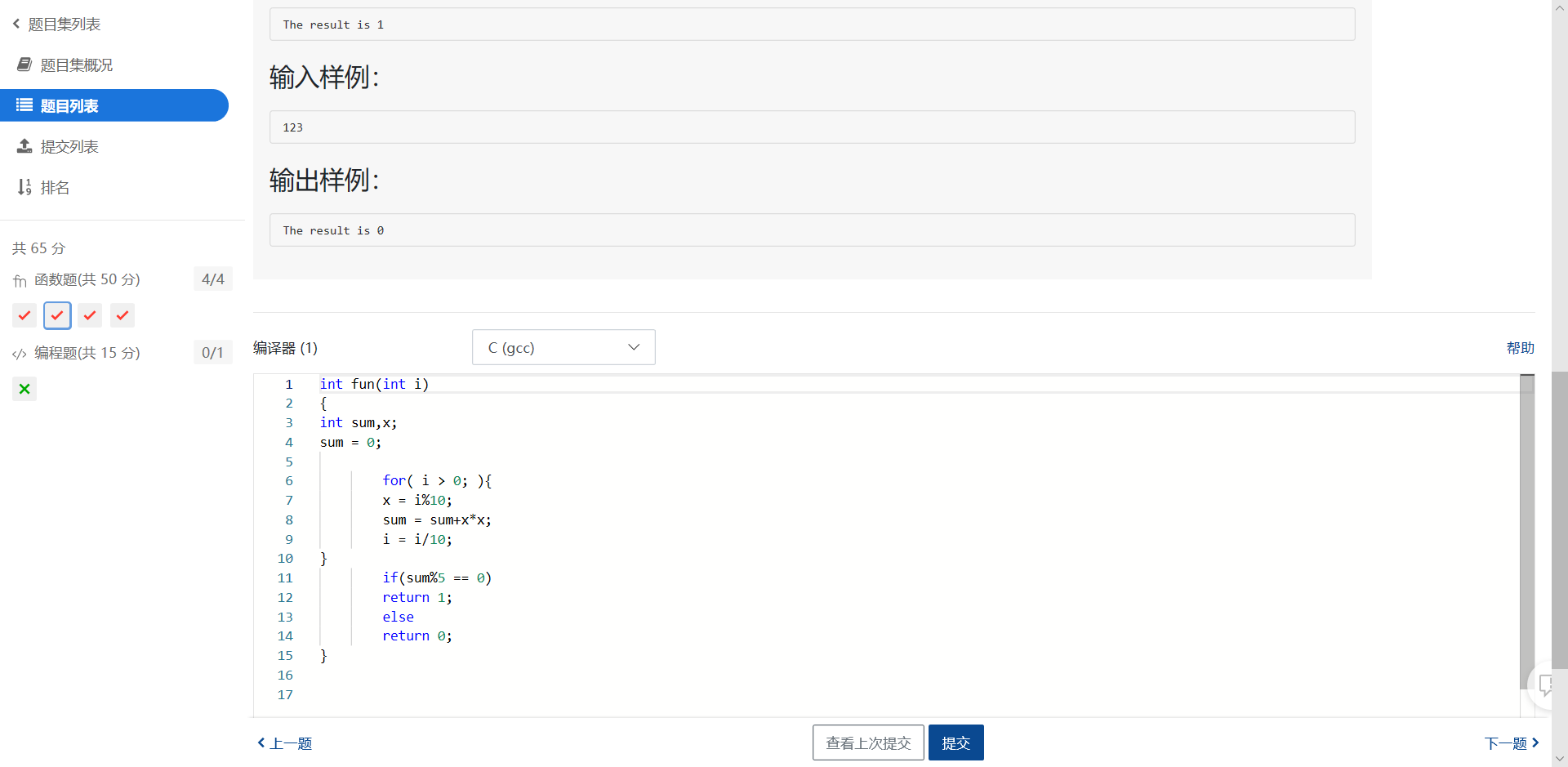Select the third function problem checkmark
Image resolution: width=1568 pixels, height=767 pixels.
point(90,315)
